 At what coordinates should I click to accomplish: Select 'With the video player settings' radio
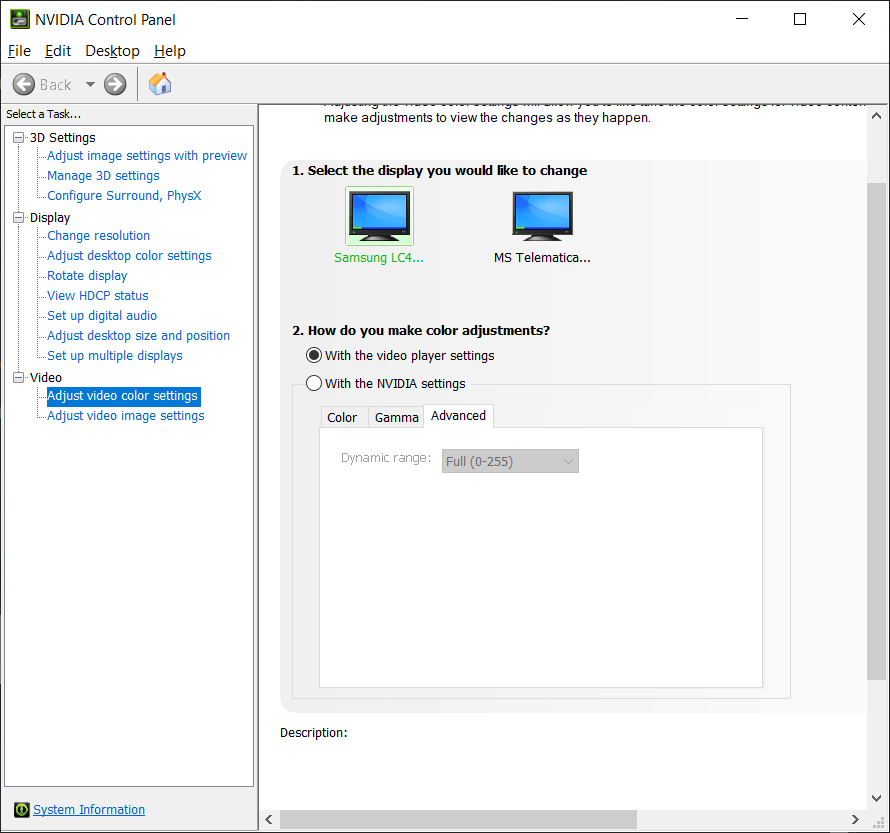(314, 356)
